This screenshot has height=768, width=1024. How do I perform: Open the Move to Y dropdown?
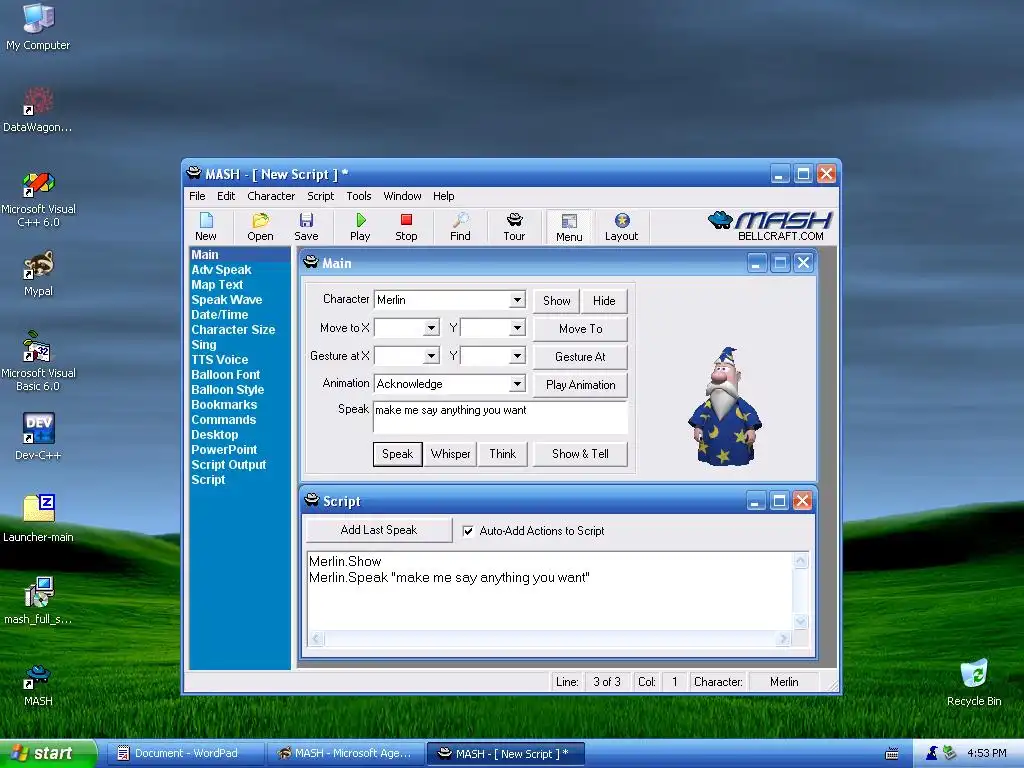pos(517,328)
